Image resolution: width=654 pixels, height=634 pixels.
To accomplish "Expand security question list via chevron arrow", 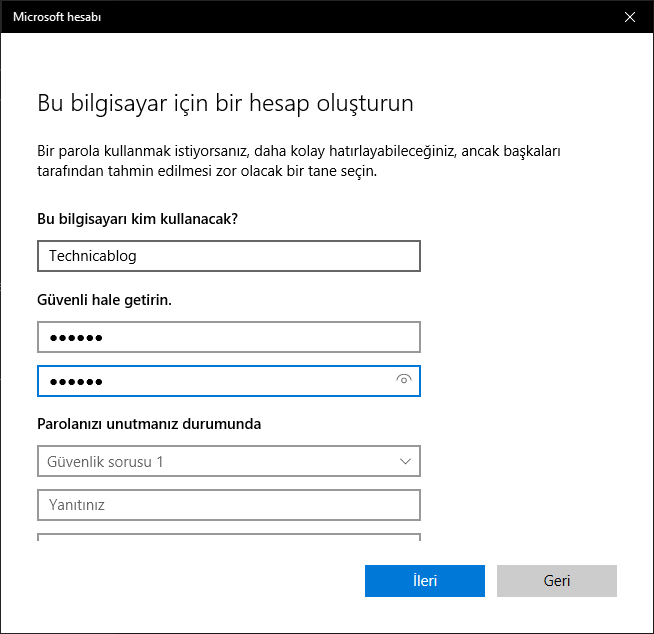I will tap(405, 461).
